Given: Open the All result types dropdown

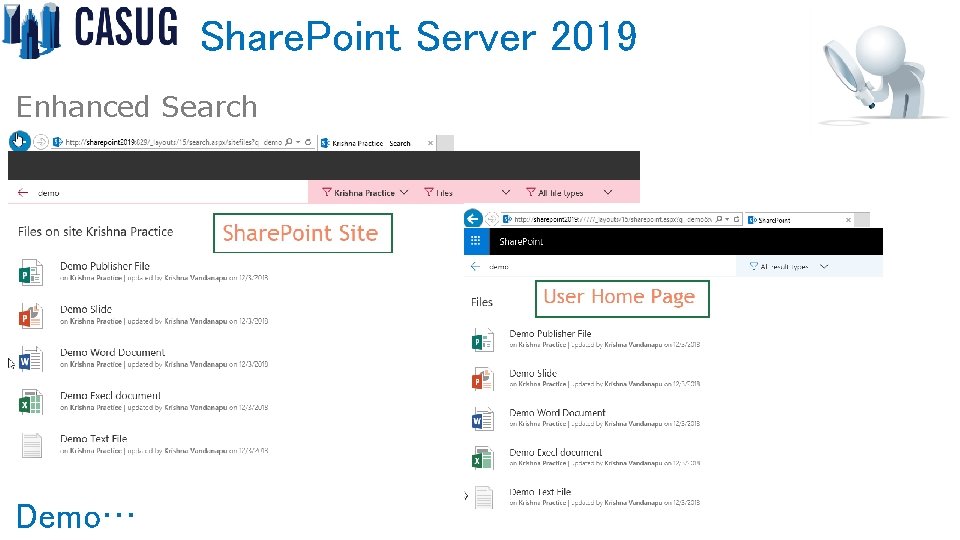Looking at the screenshot, I should [789, 266].
